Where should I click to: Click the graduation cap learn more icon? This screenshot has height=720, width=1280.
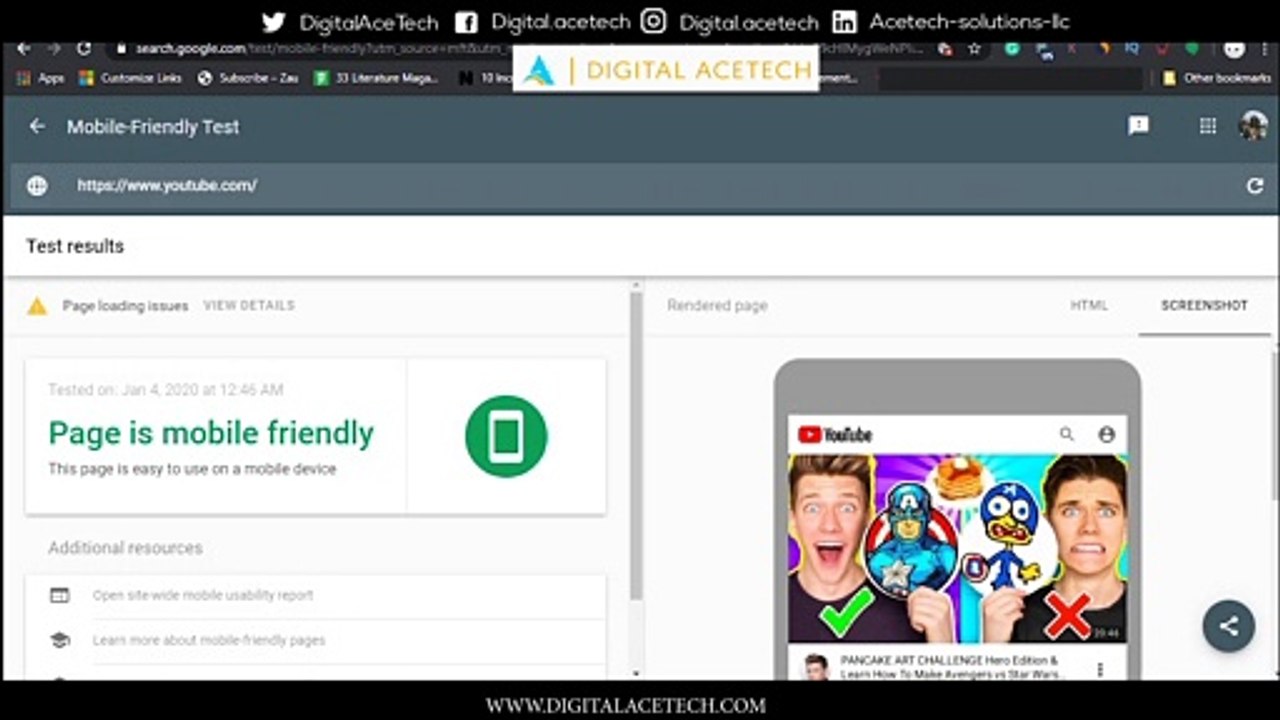pos(60,640)
